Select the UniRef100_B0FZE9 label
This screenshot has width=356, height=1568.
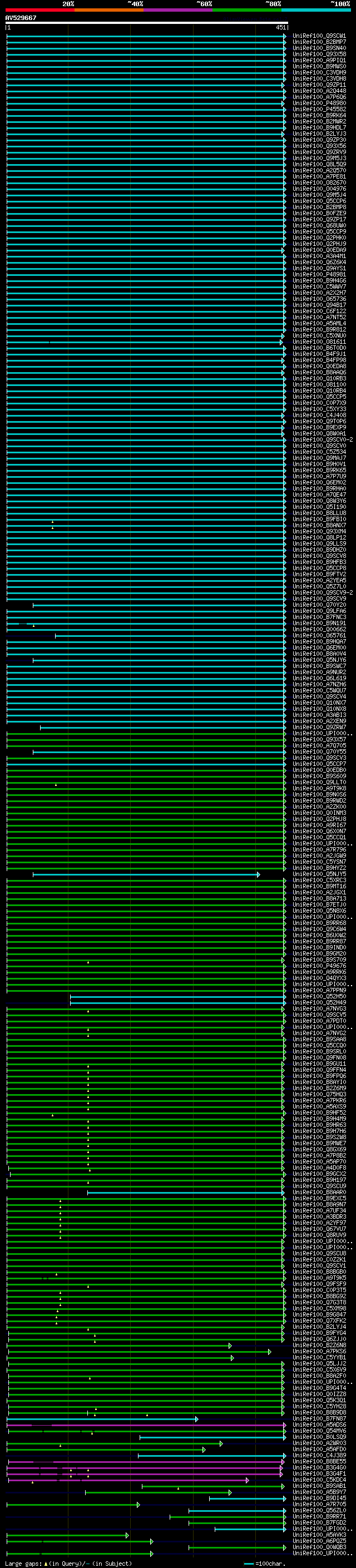point(319,213)
